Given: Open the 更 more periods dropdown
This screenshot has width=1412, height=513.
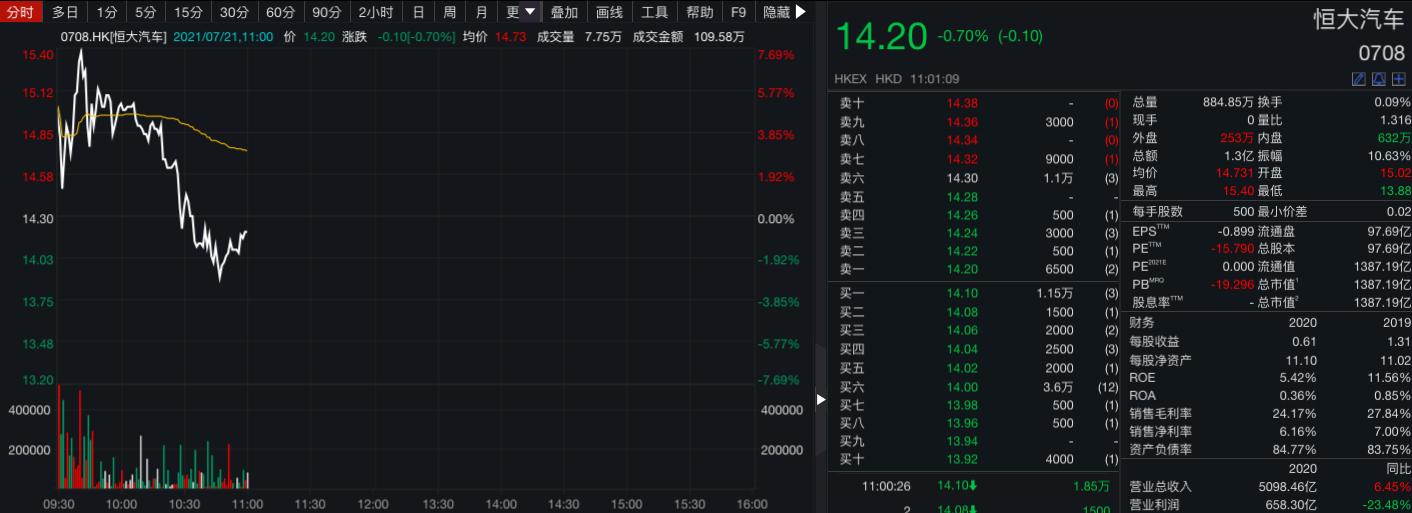Looking at the screenshot, I should pos(521,12).
